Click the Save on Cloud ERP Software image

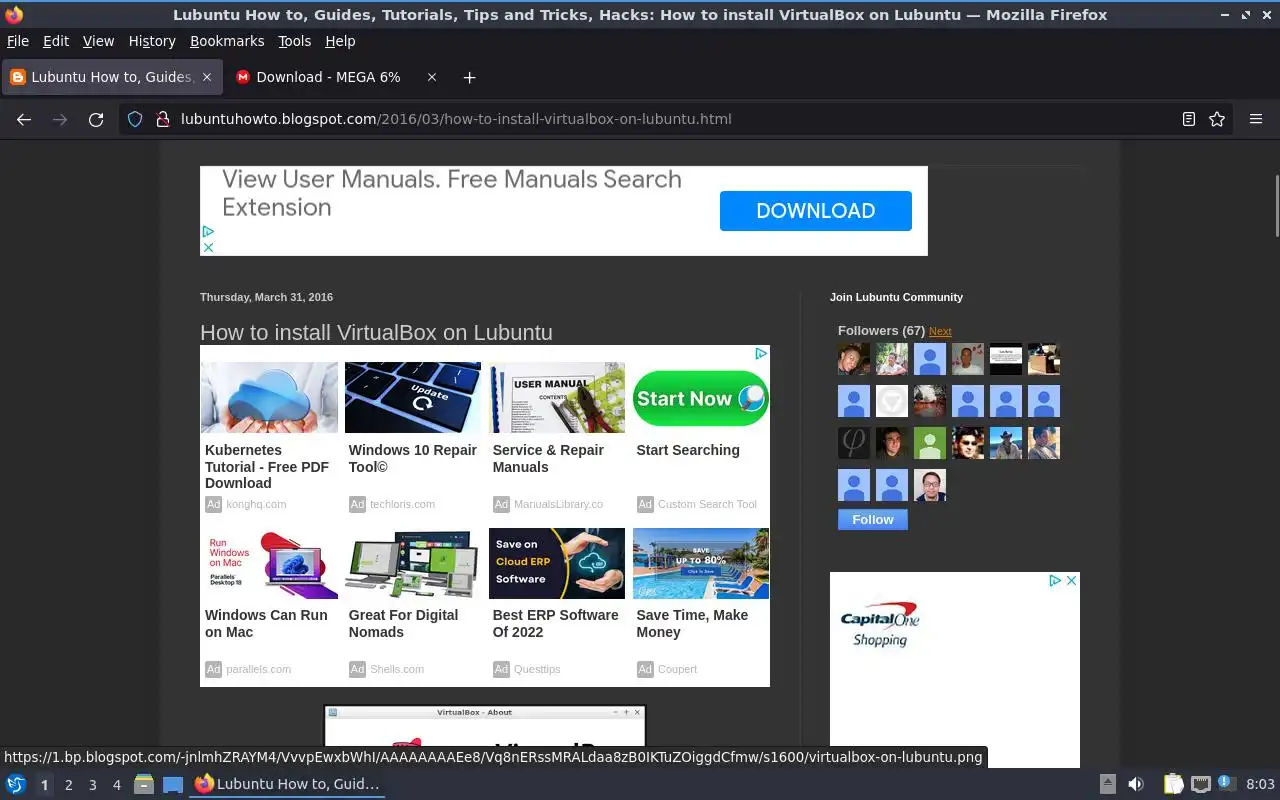(557, 563)
